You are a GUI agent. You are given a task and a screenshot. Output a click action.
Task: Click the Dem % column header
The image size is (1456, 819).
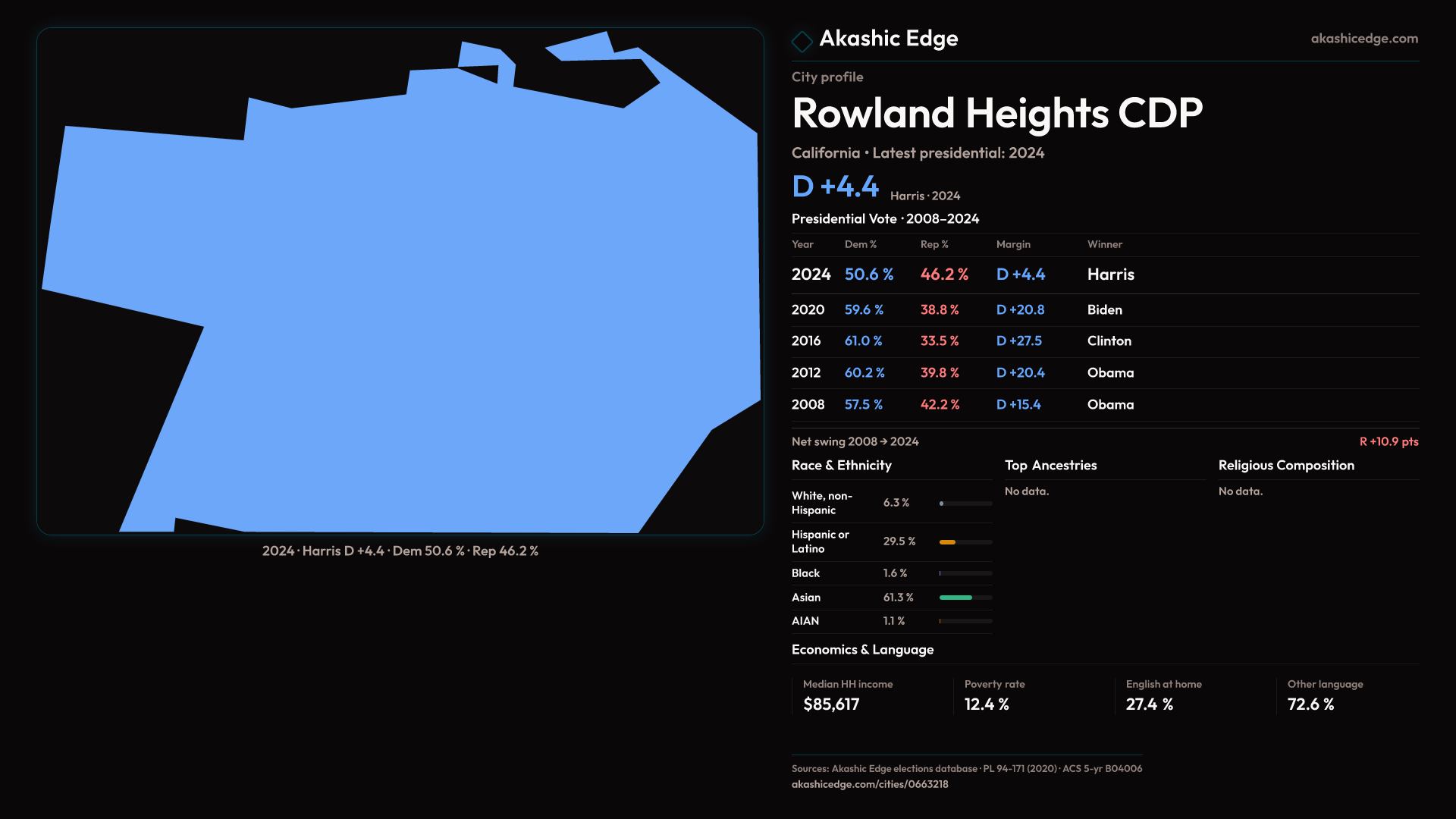coord(860,244)
